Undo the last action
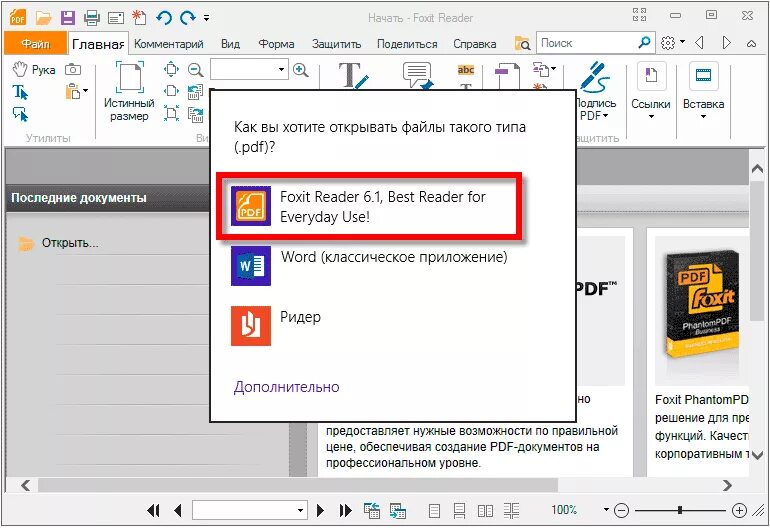This screenshot has width=770, height=528. pos(164,18)
